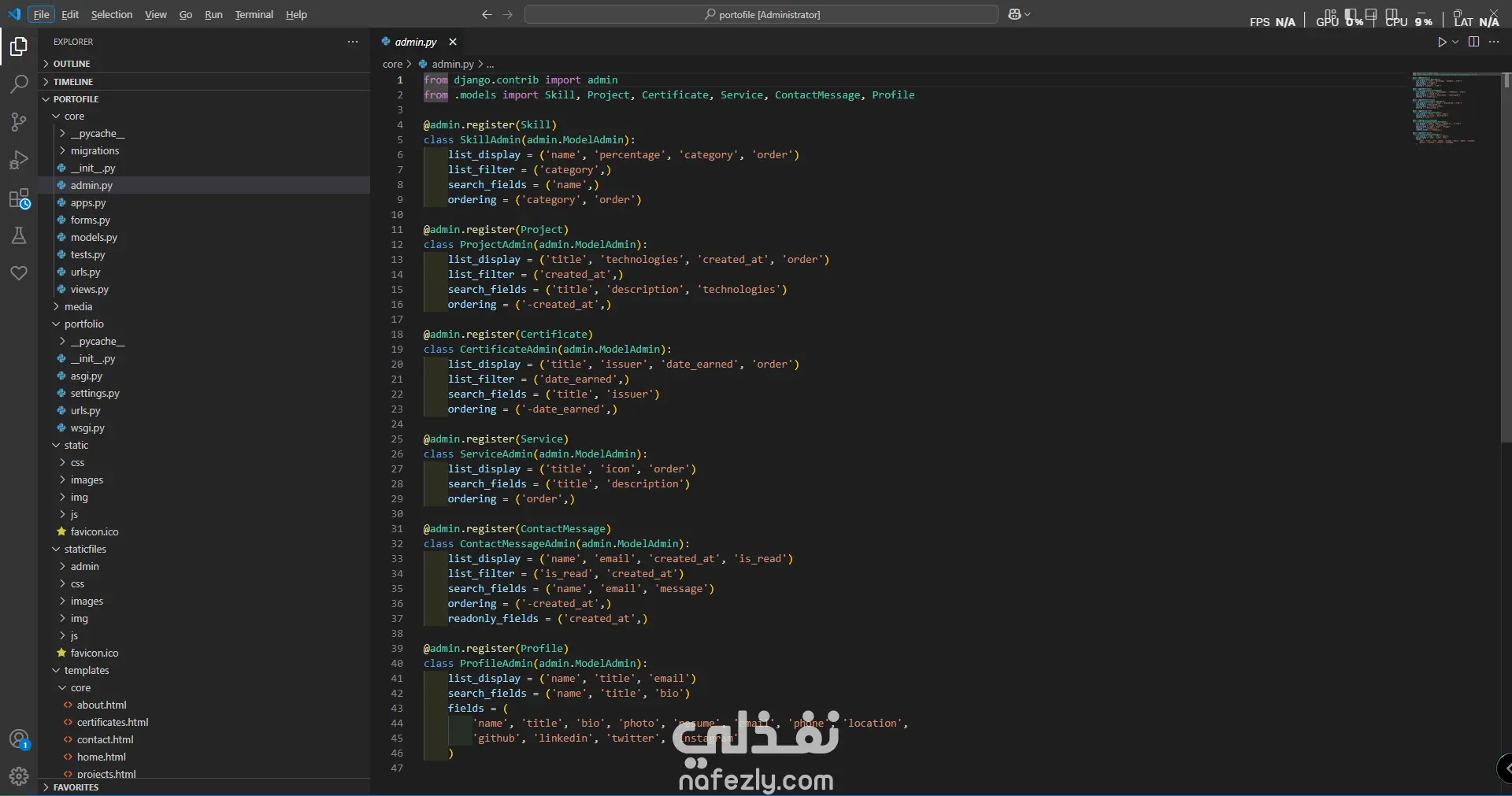Open home.html template file
1512x796 pixels.
pos(205,757)
